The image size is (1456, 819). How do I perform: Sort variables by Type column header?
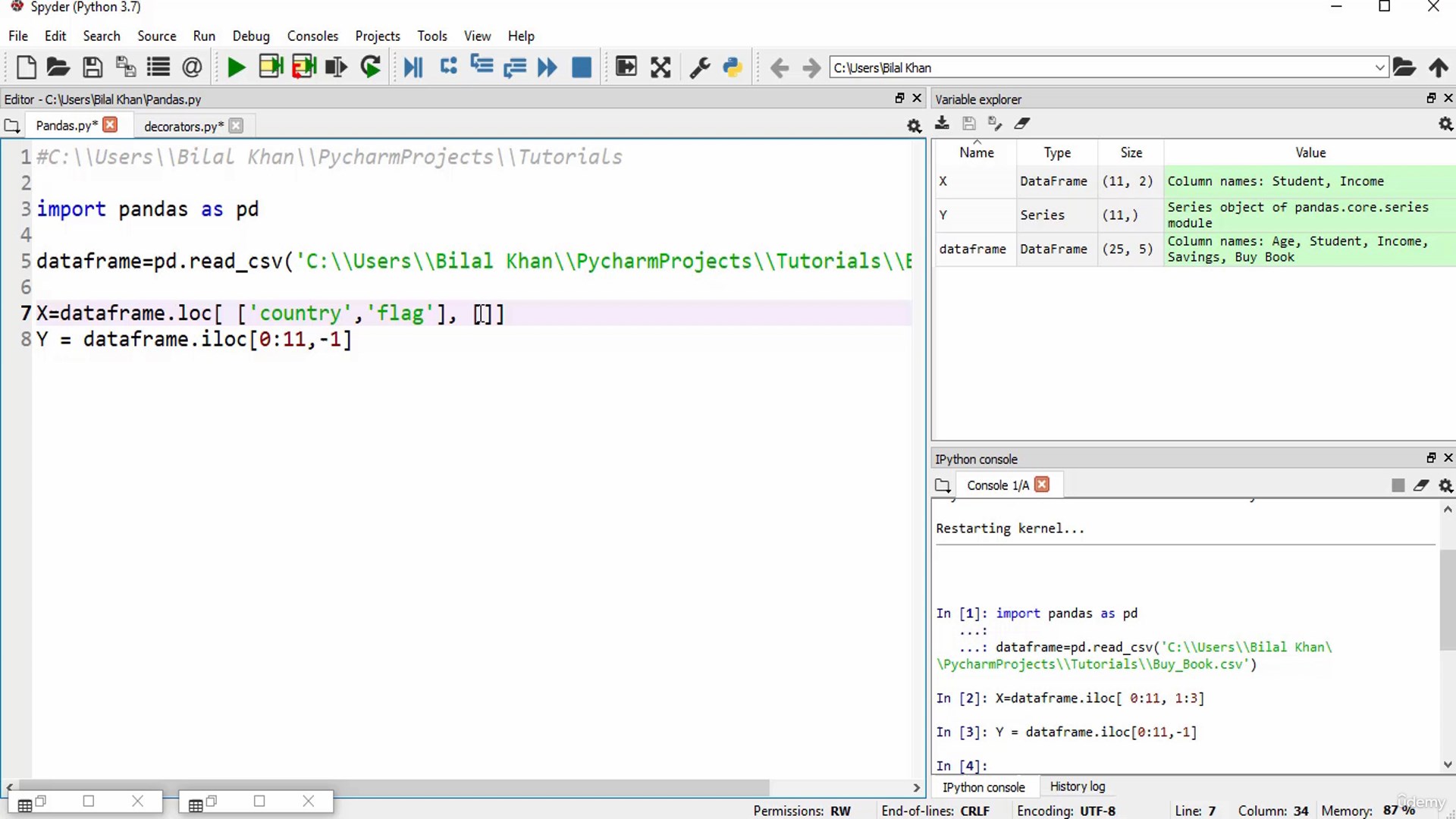click(1057, 152)
